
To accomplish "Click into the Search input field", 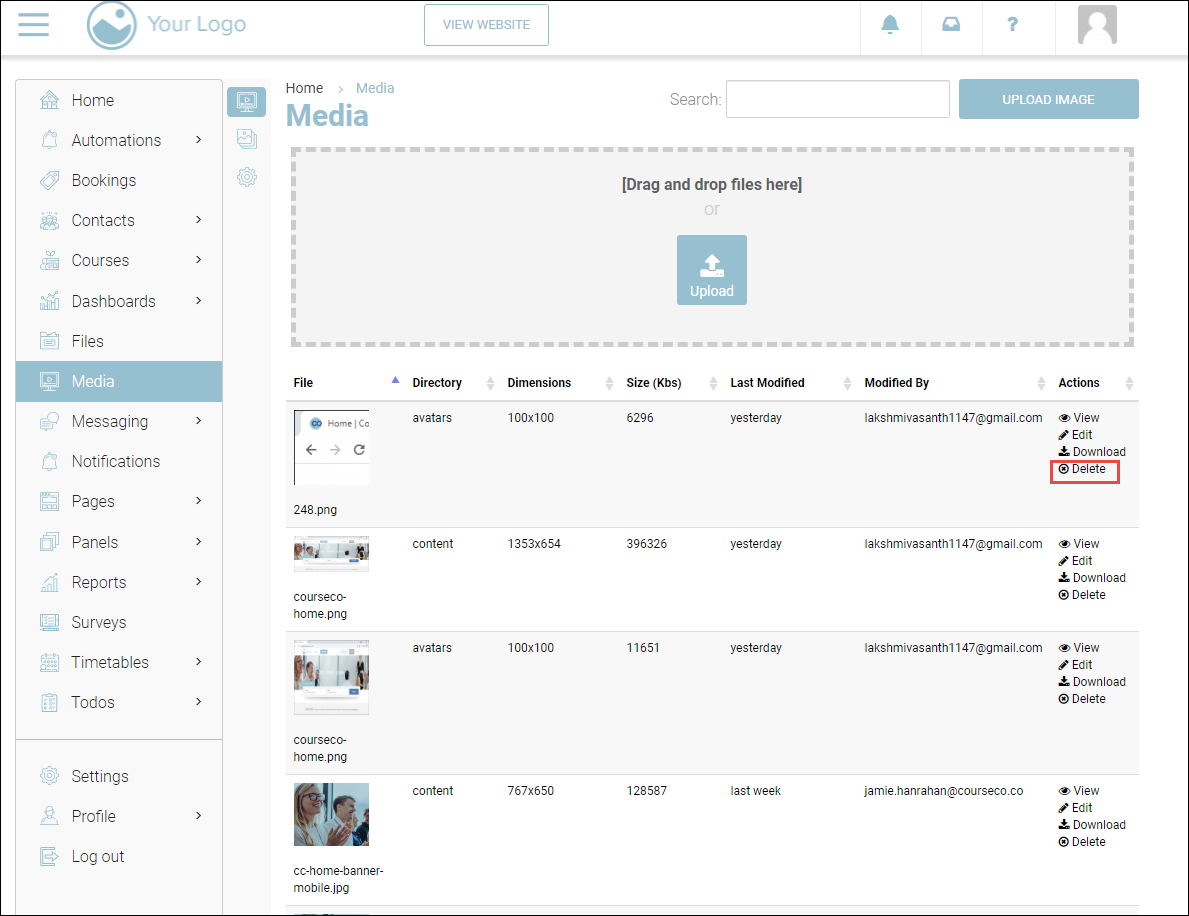I will pyautogui.click(x=837, y=99).
